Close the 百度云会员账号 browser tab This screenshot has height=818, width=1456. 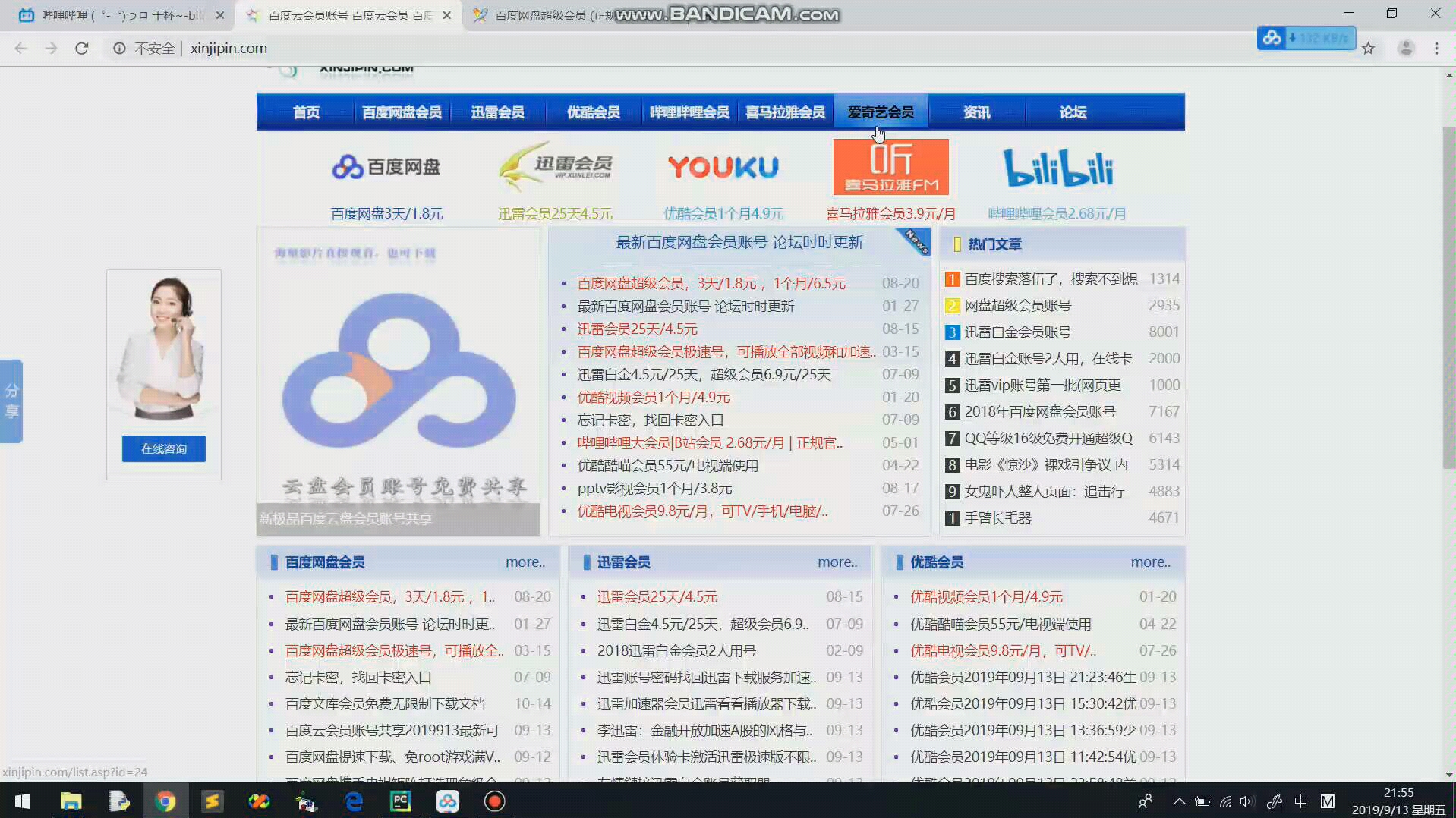point(447,15)
